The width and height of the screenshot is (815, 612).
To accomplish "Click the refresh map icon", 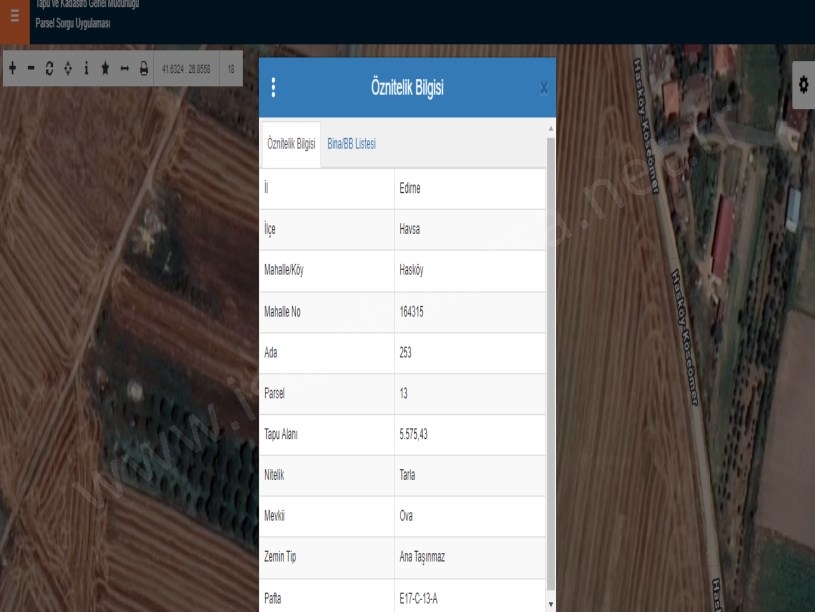I will coord(49,68).
